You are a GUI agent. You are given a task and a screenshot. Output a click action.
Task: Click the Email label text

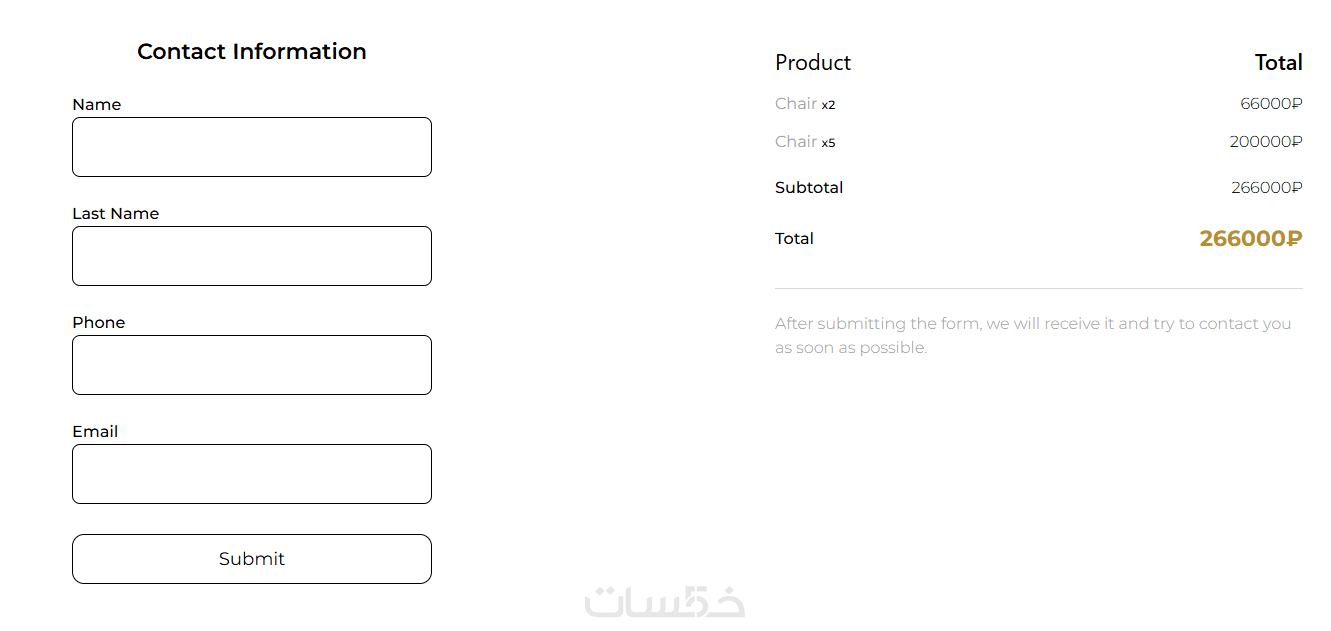(95, 432)
